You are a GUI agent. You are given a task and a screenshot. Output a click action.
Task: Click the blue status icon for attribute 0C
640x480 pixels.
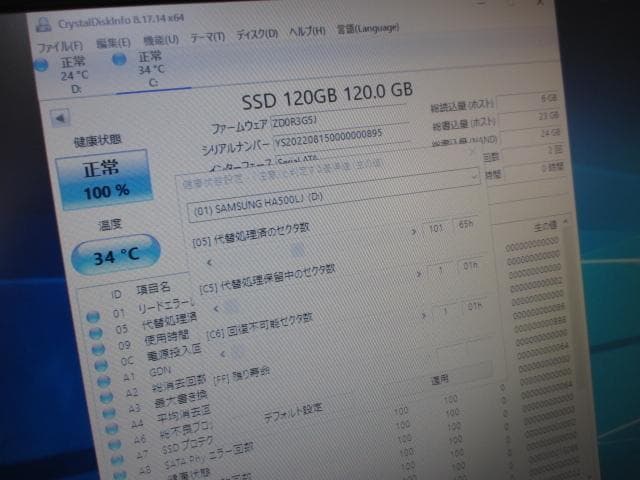click(101, 365)
